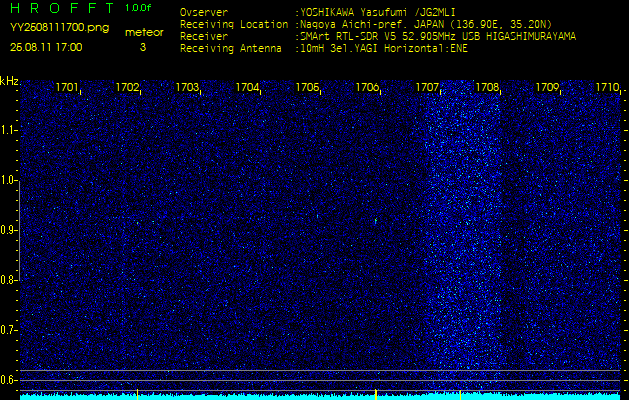Viewport: 629px width, 400px height.
Task: Click the "1701" time label
Action: 67,87
